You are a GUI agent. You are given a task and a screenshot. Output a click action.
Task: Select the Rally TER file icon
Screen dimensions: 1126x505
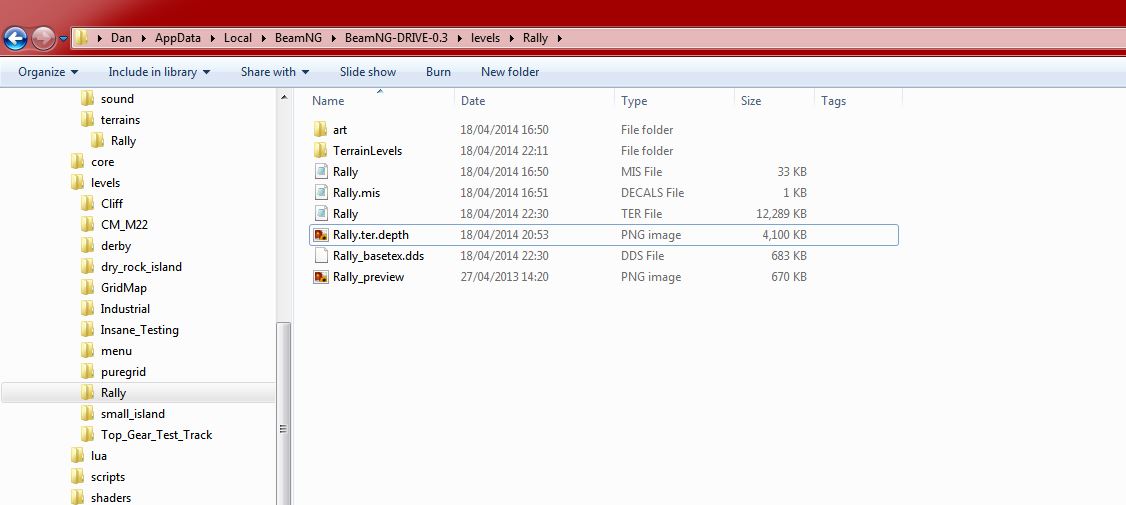pos(321,213)
